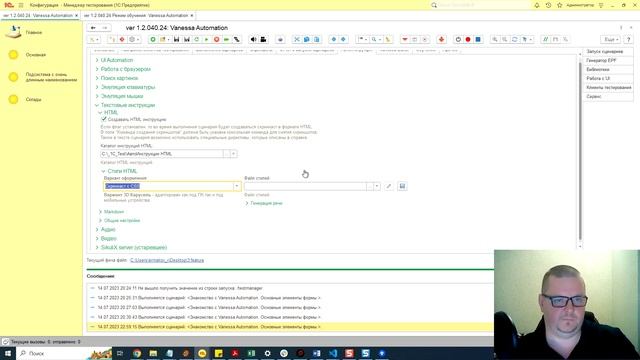Open Chrome from the Windows taskbar

[137, 353]
